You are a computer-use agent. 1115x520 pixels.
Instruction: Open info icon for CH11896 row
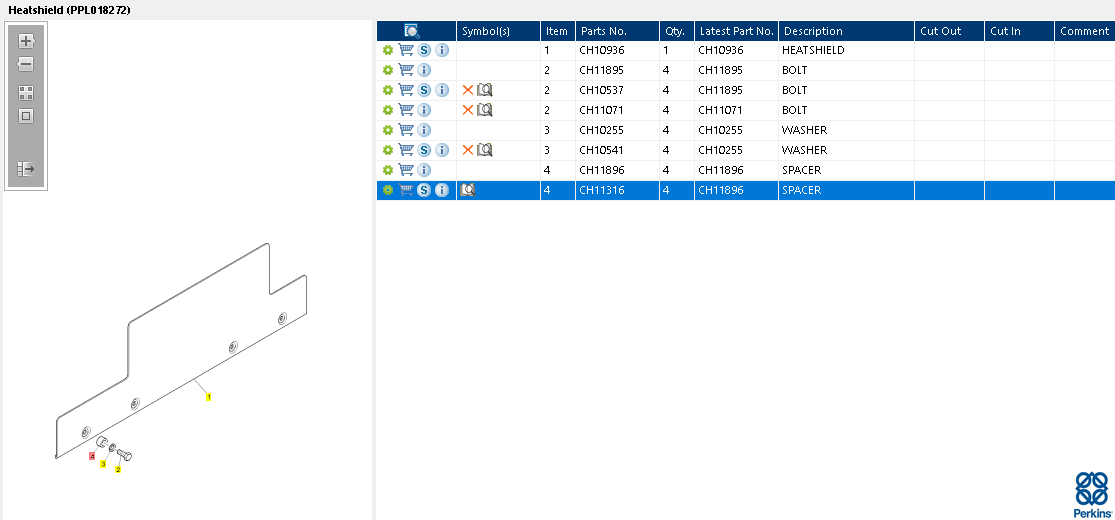424,169
